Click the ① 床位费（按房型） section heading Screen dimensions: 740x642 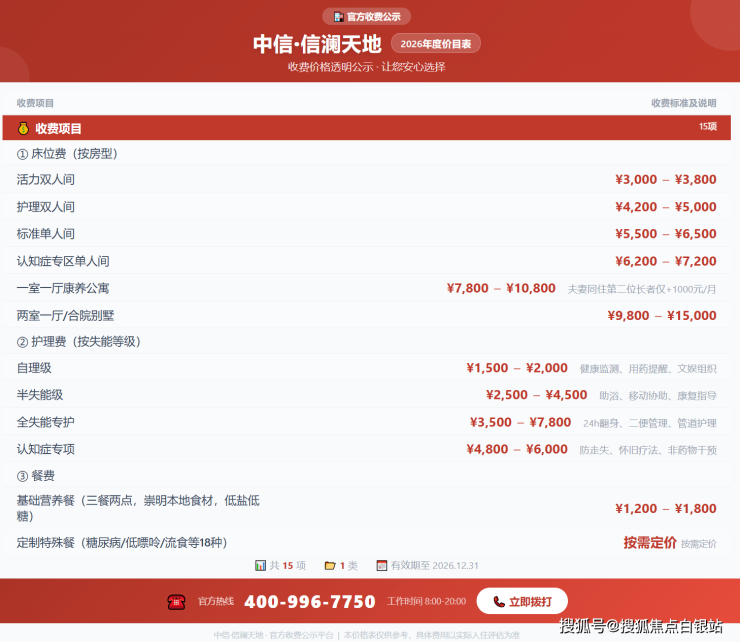(67, 153)
